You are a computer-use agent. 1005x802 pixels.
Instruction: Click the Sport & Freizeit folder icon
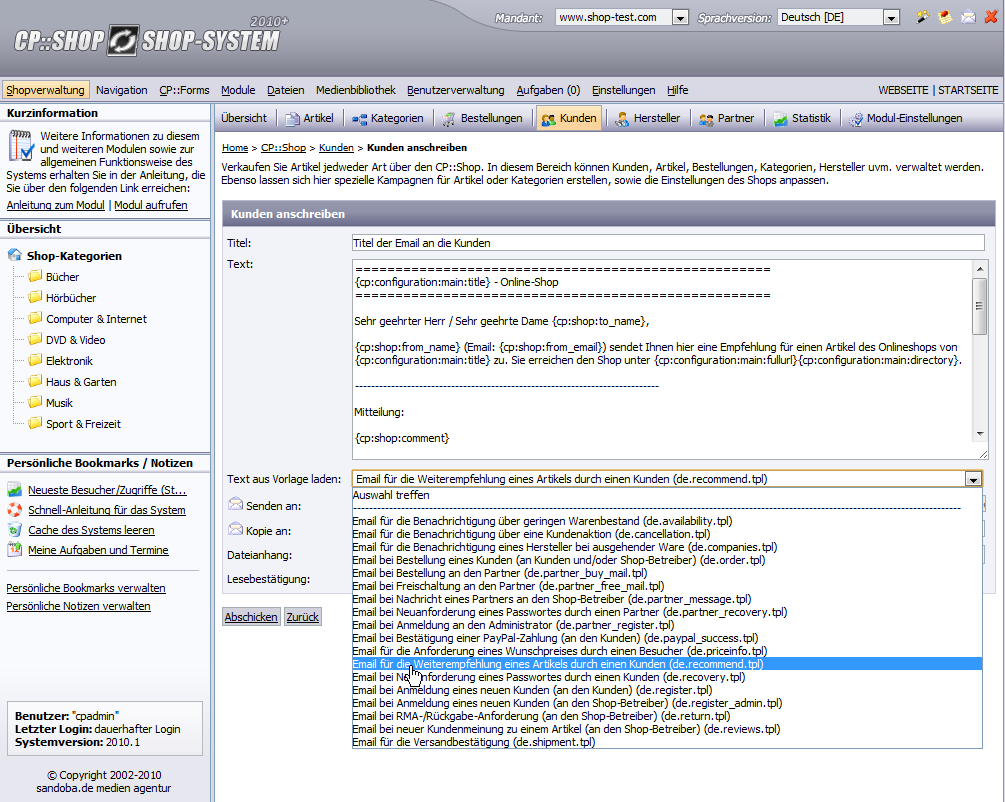pos(35,423)
